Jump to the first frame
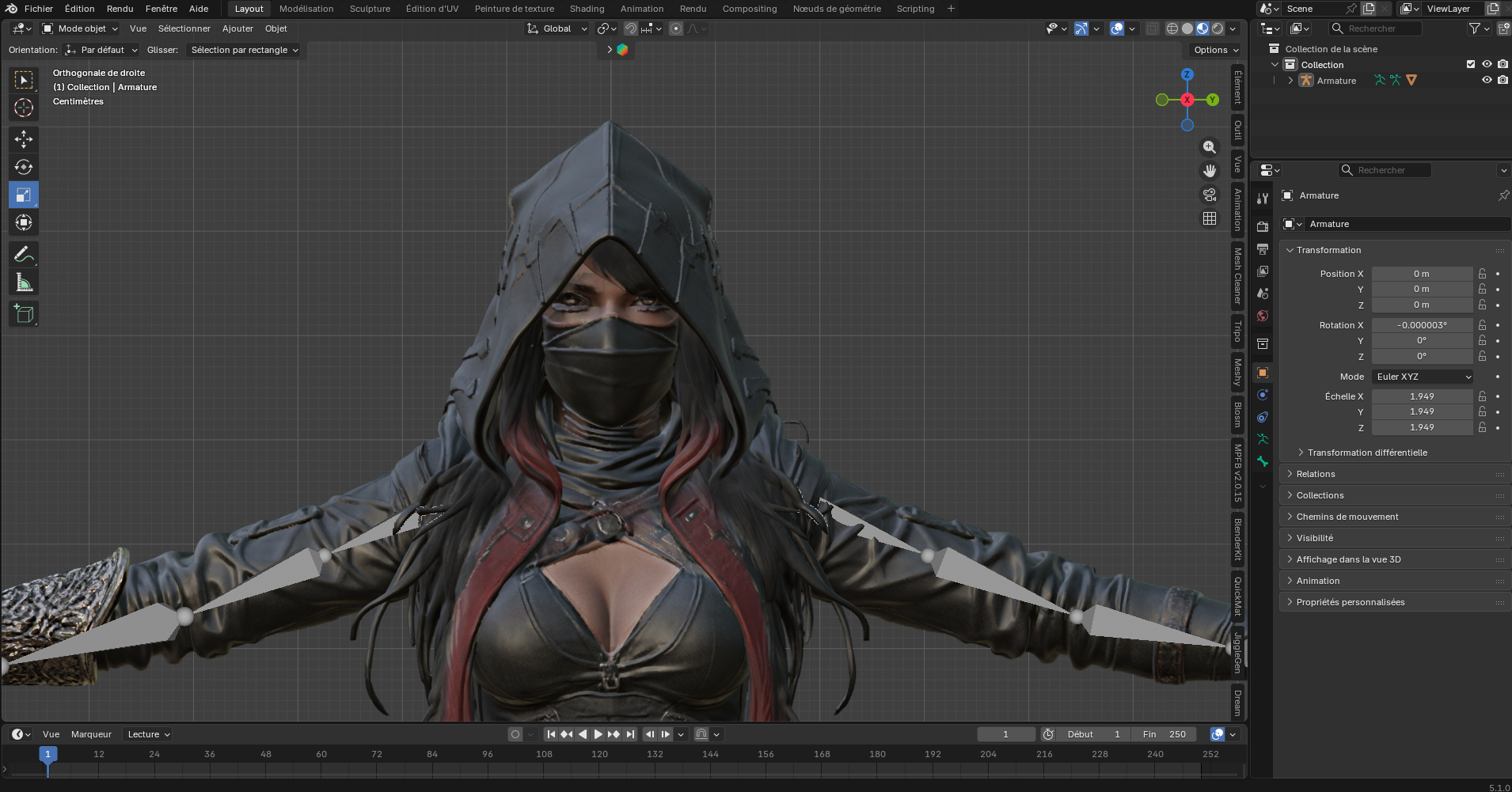The width and height of the screenshot is (1512, 792). click(551, 734)
